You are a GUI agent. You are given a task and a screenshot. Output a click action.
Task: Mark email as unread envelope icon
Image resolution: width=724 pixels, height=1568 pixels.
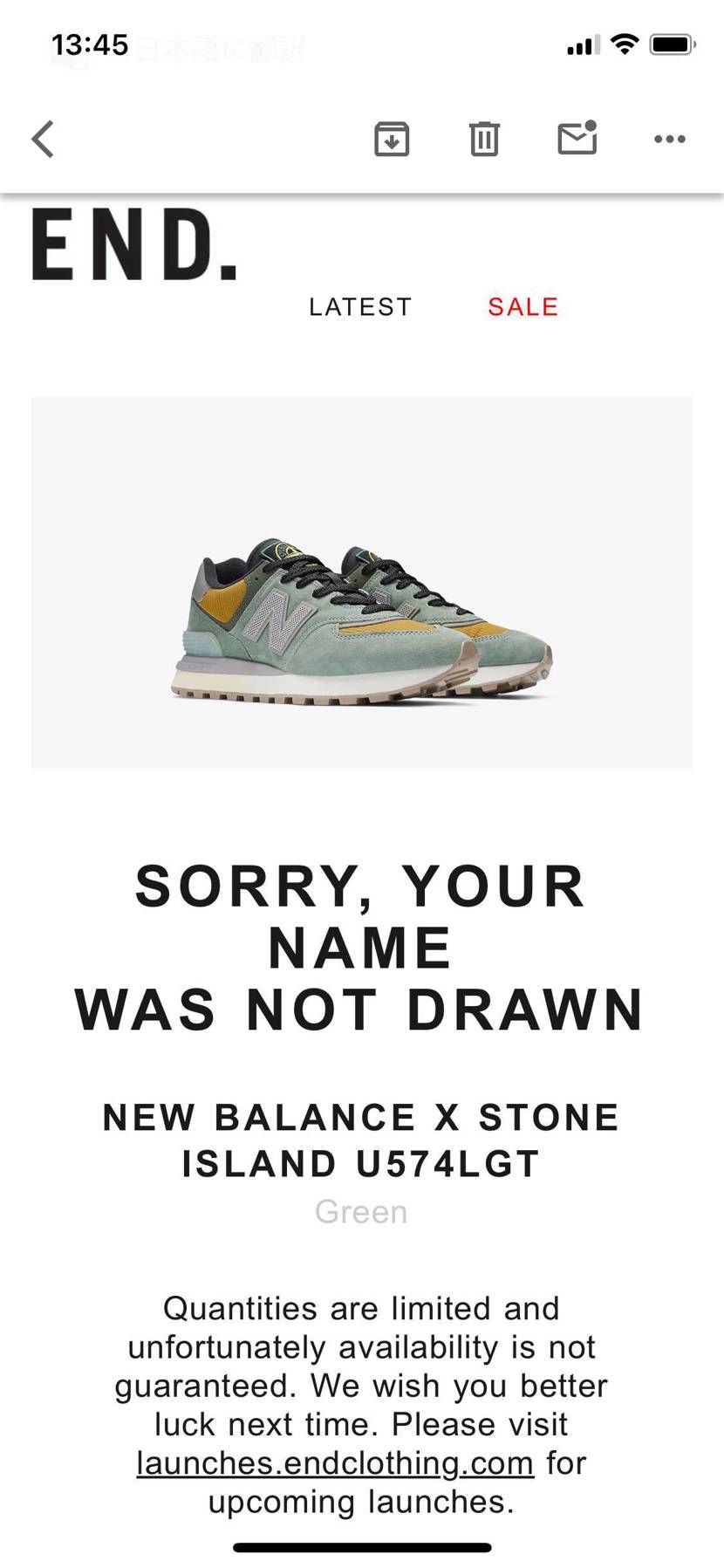tap(577, 138)
